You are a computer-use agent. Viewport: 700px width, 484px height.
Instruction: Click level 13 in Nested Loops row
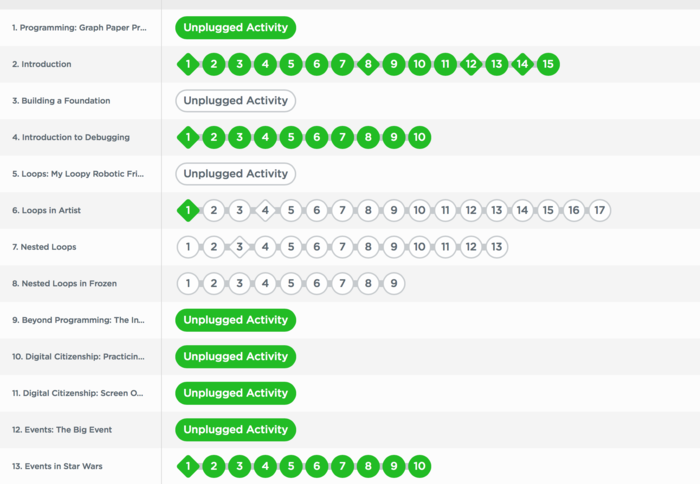coord(496,247)
